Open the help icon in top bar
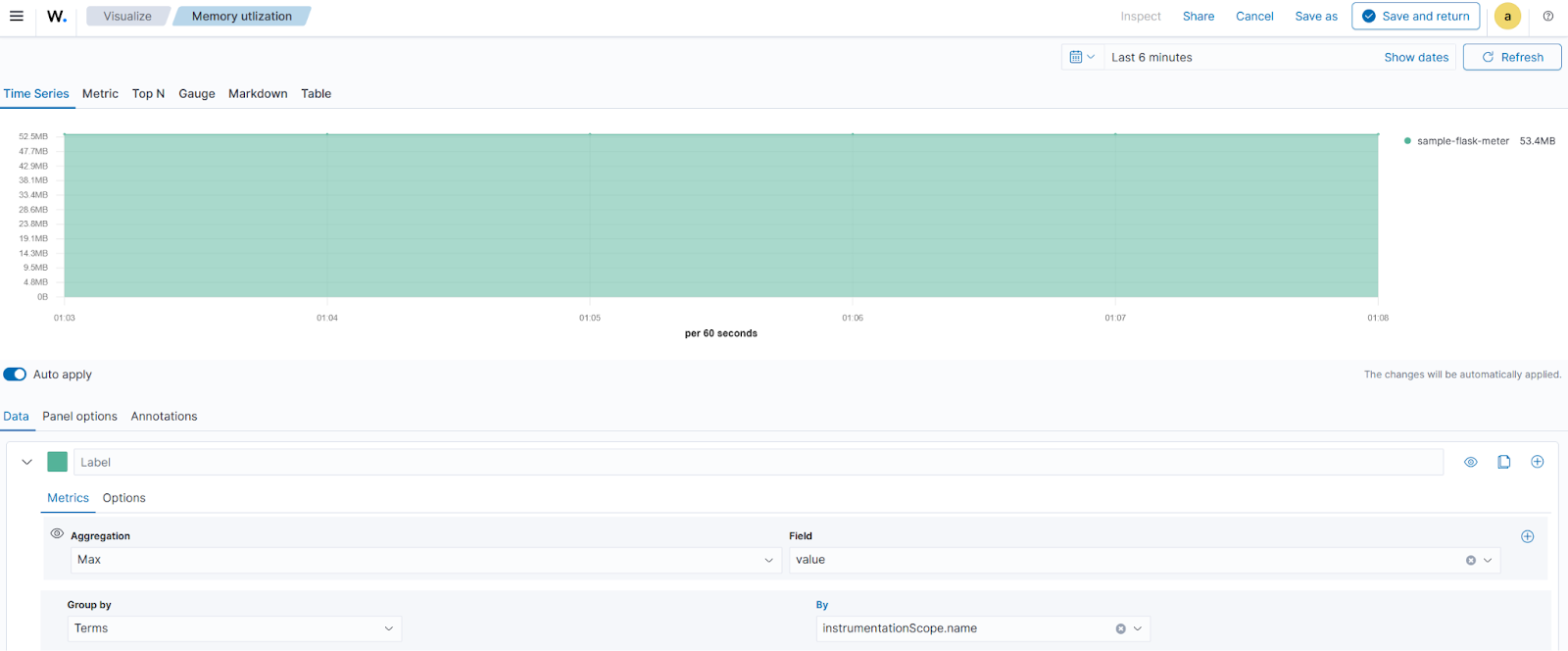The width and height of the screenshot is (1568, 651). pyautogui.click(x=1548, y=16)
